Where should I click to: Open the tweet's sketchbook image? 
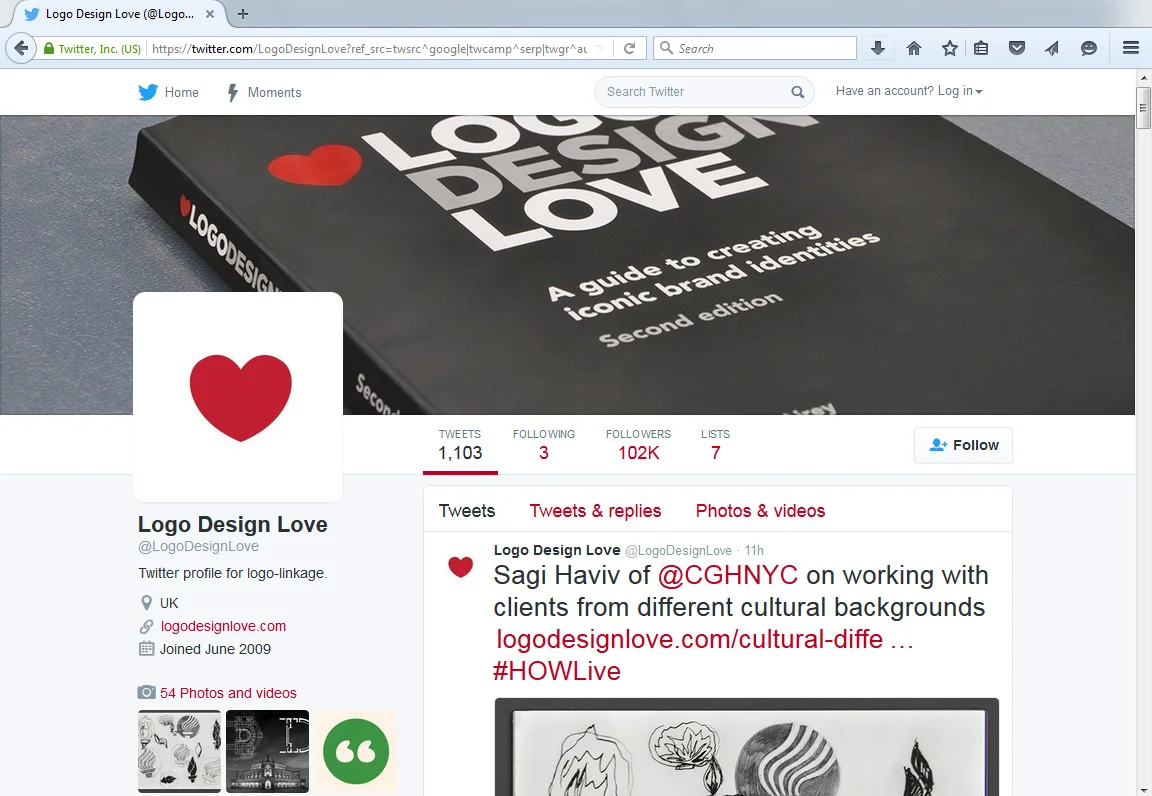746,747
